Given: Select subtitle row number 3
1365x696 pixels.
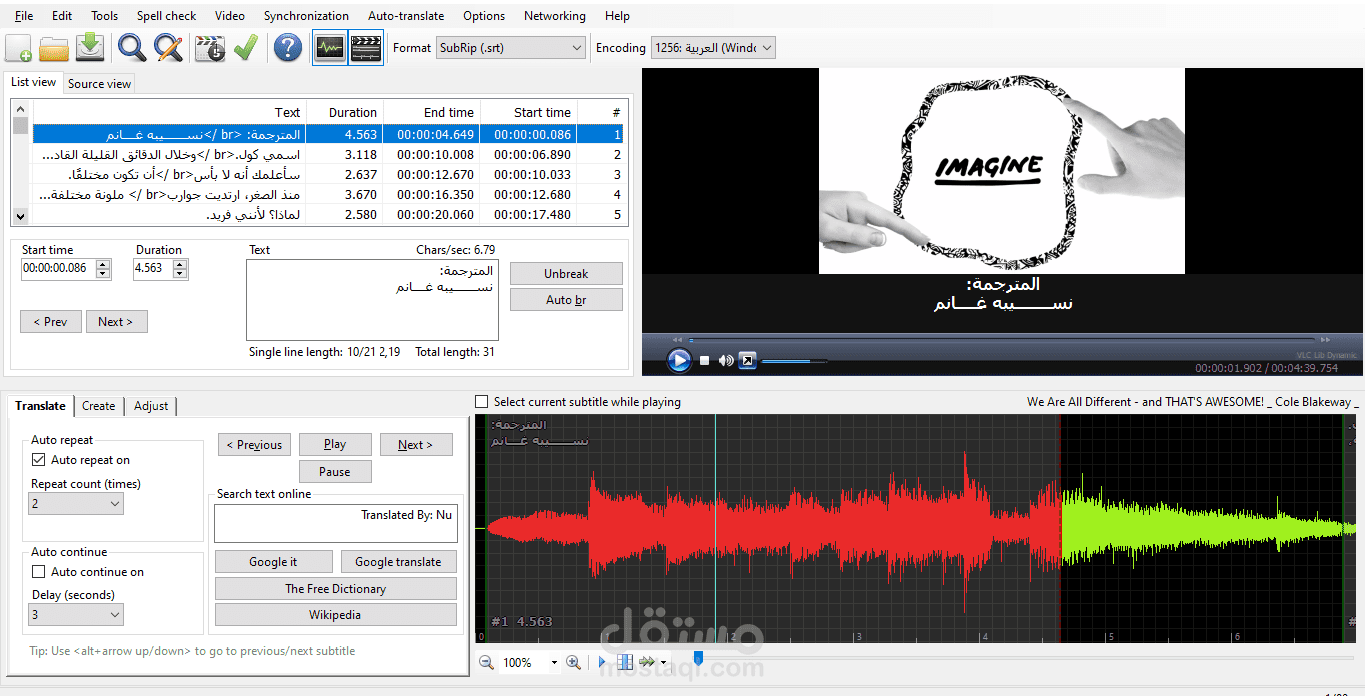Looking at the screenshot, I should coord(328,174).
